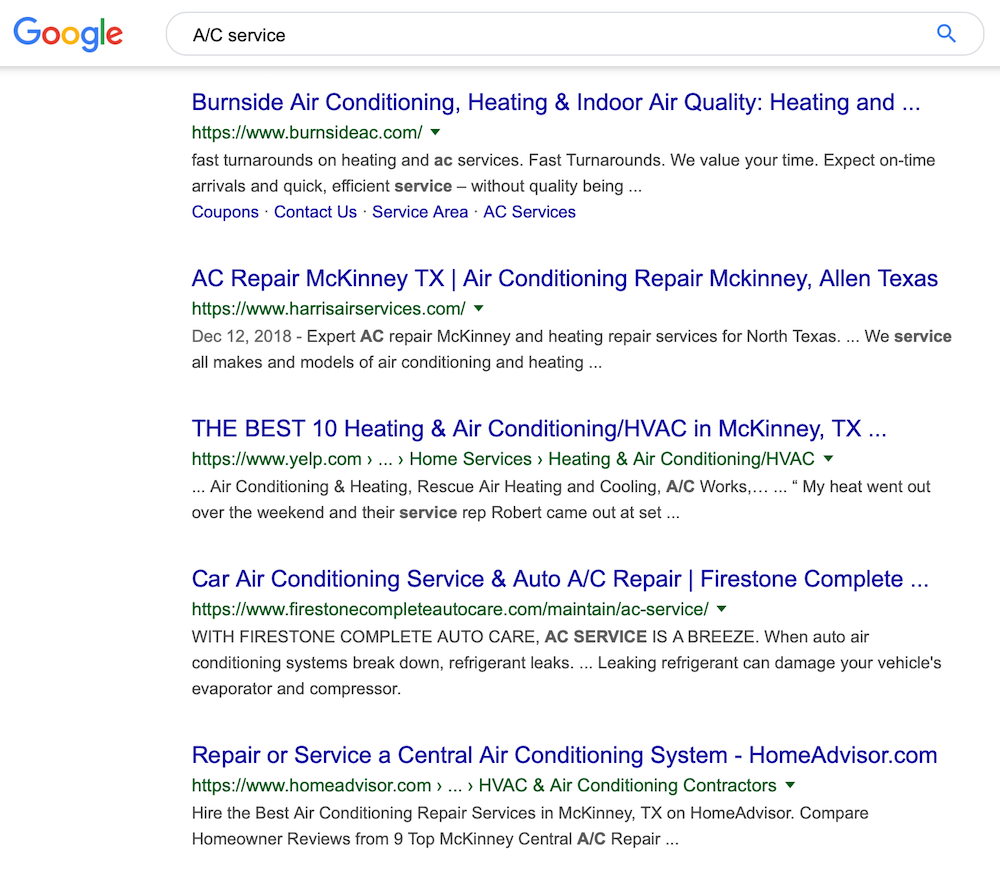Image resolution: width=1000 pixels, height=877 pixels.
Task: Open the AC Repair McKinney TX result title
Action: pos(564,279)
